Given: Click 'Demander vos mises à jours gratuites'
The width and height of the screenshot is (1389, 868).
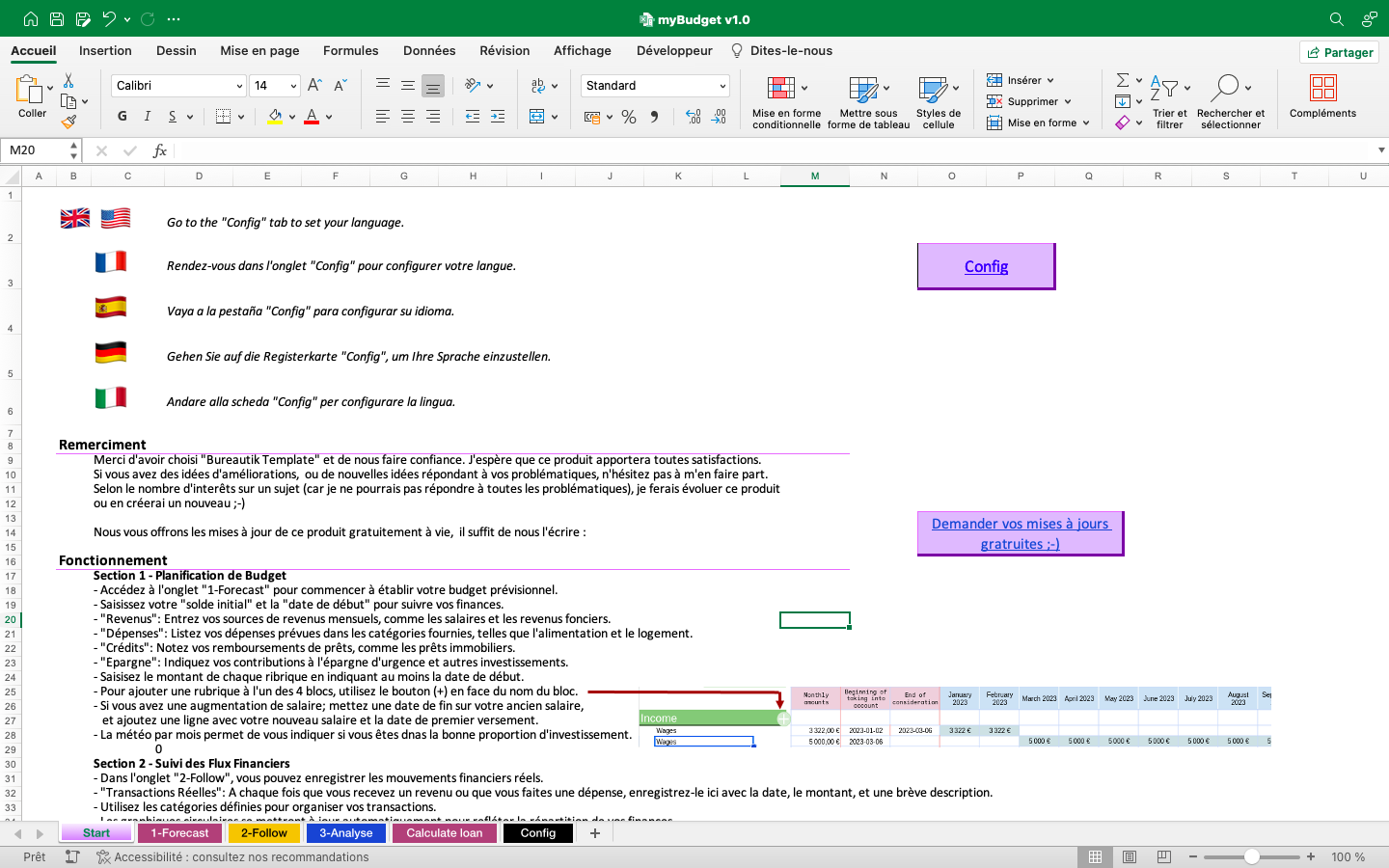Looking at the screenshot, I should click(1019, 533).
